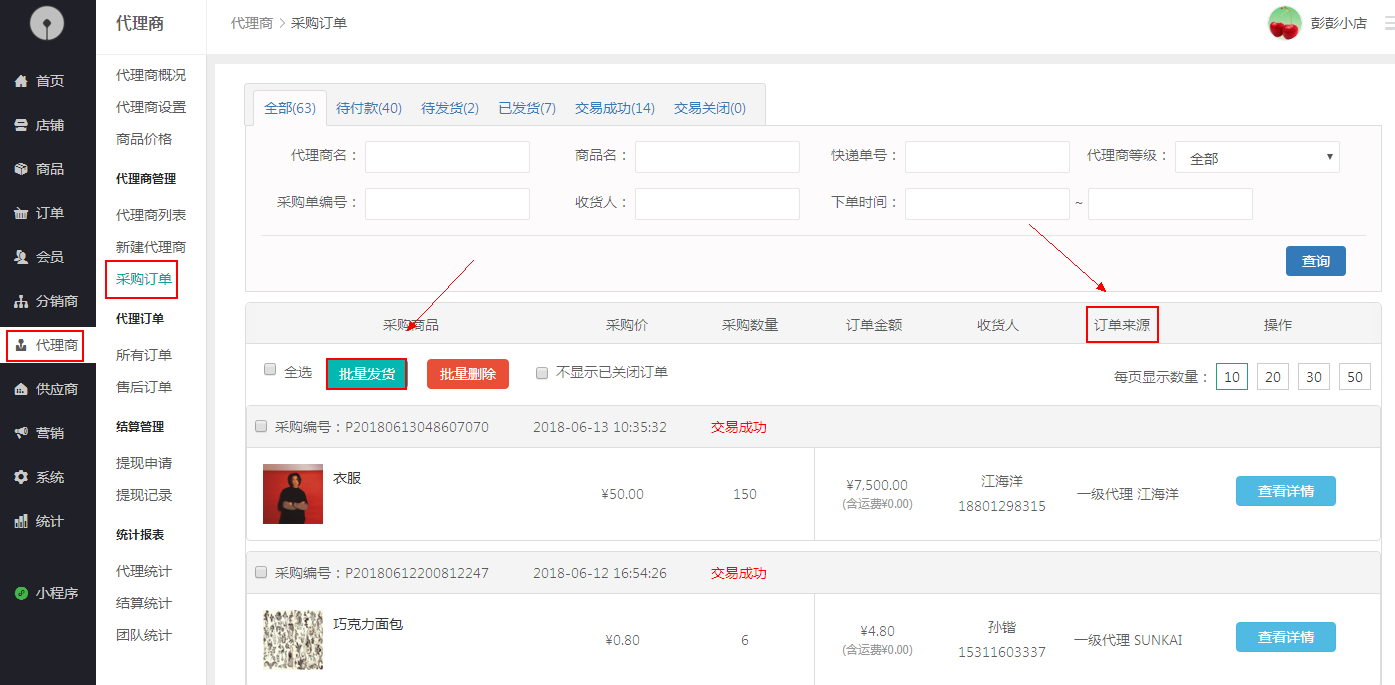This screenshot has height=685, width=1395.
Task: Check order P20180613048607070 checkbox
Action: 262,426
